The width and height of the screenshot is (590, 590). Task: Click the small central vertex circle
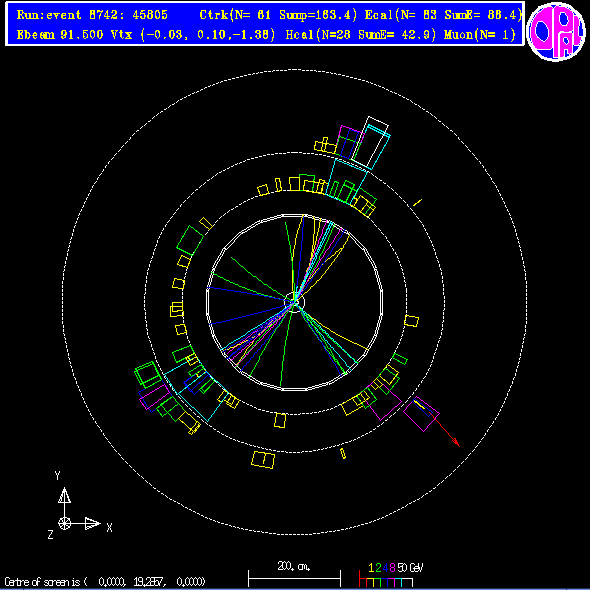[x=294, y=302]
